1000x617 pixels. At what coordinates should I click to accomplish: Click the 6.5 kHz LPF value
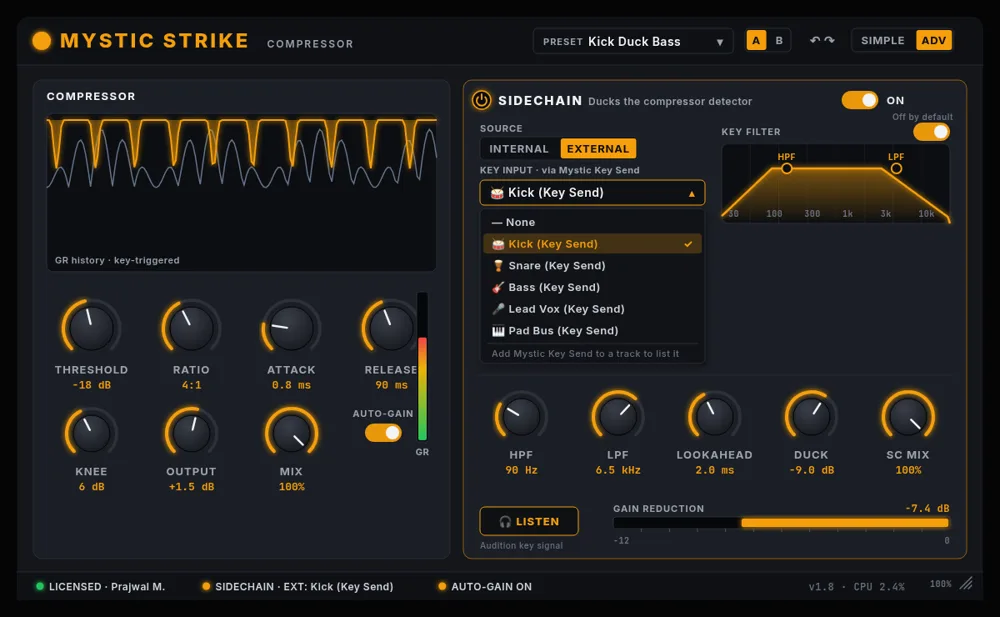tap(617, 470)
